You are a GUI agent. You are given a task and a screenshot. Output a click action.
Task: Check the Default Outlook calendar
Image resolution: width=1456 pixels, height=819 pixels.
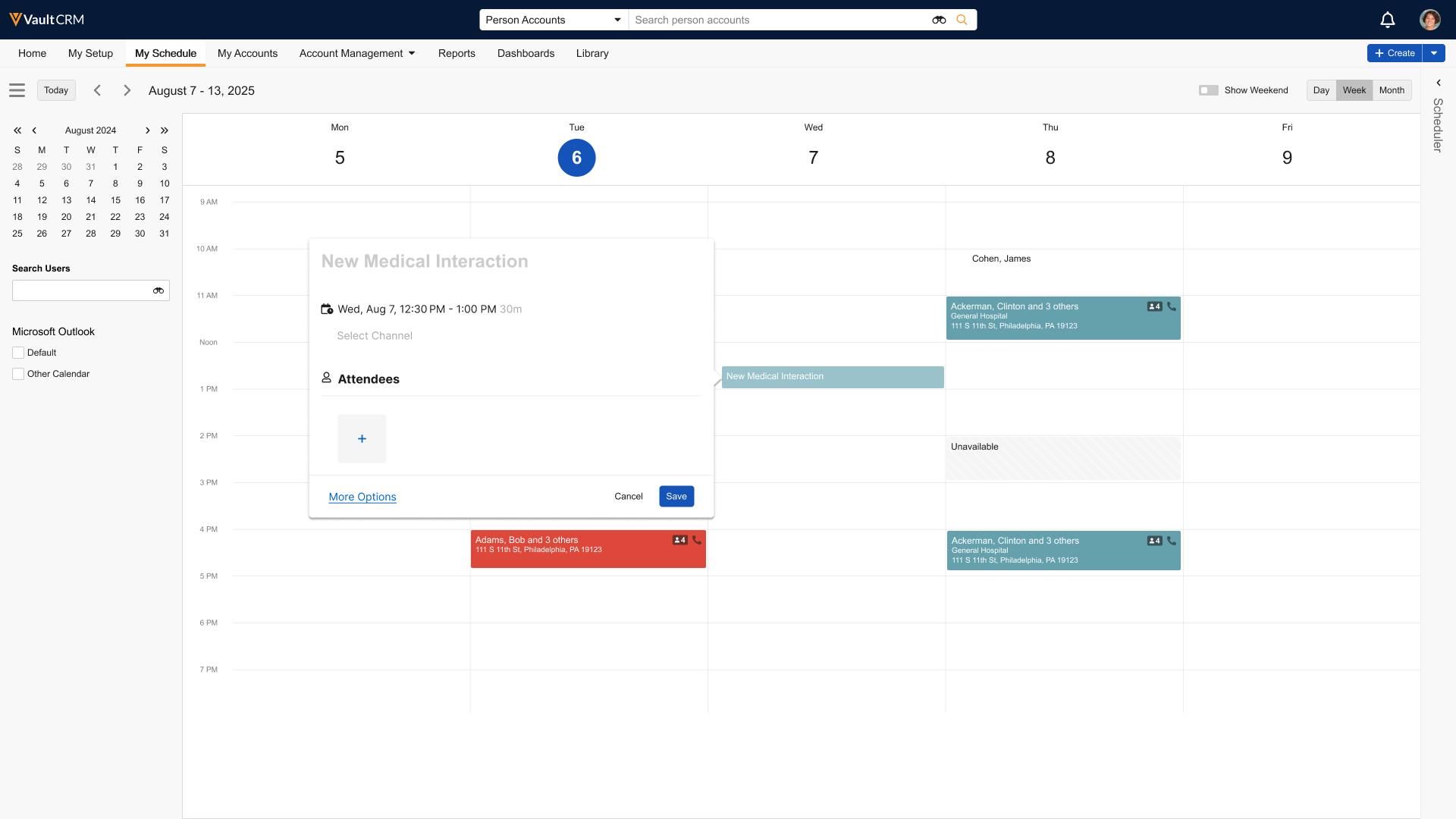pyautogui.click(x=18, y=353)
